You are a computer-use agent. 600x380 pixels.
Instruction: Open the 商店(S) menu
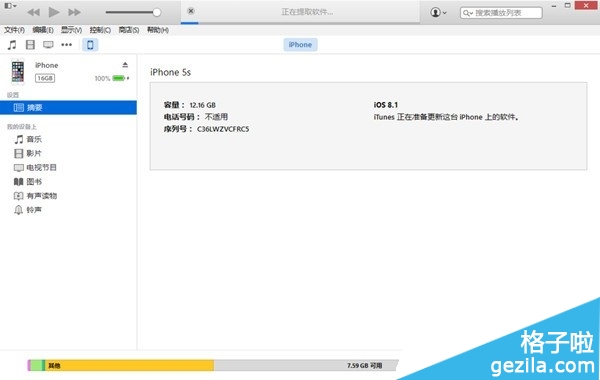[x=129, y=30]
